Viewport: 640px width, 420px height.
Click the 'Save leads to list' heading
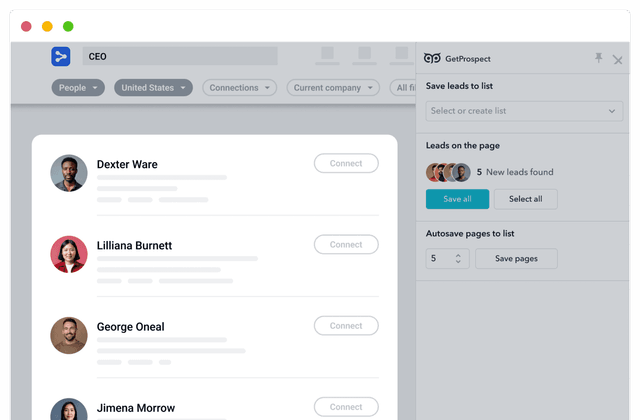(459, 86)
